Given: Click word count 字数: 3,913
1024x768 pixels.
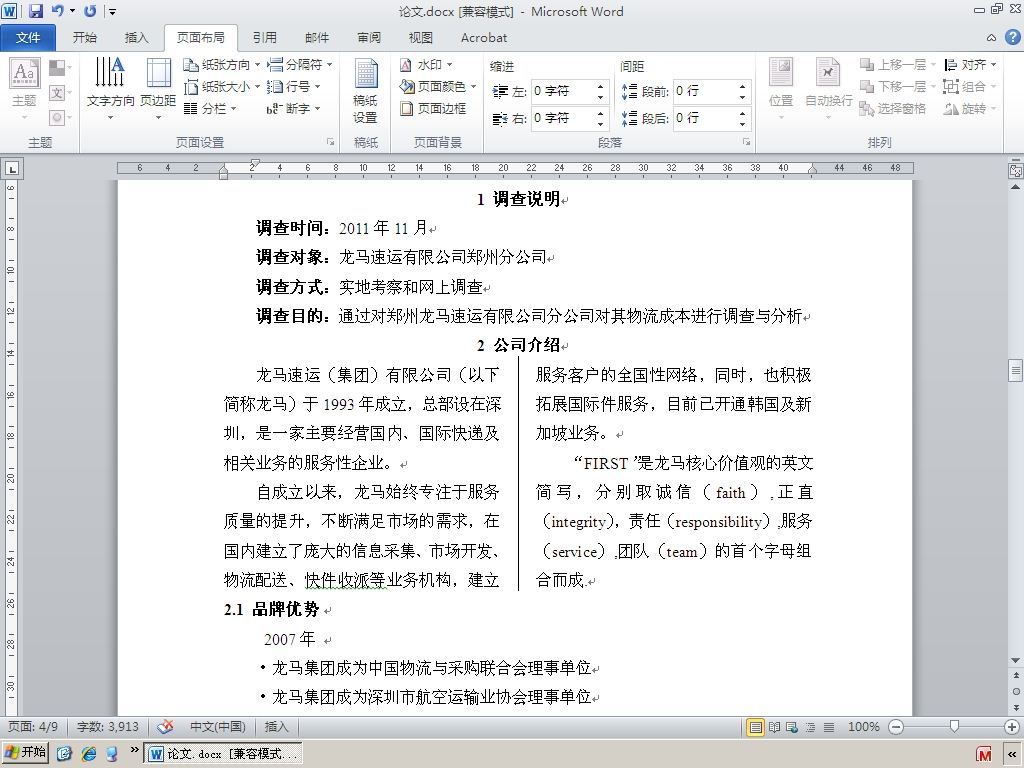Looking at the screenshot, I should click(108, 727).
